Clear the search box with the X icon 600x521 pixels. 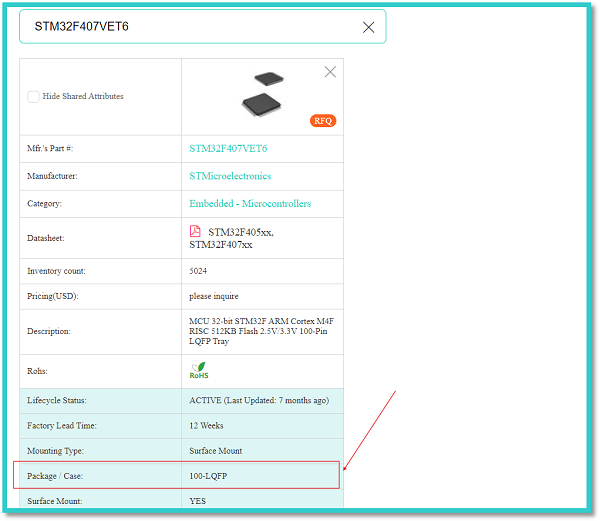[368, 27]
